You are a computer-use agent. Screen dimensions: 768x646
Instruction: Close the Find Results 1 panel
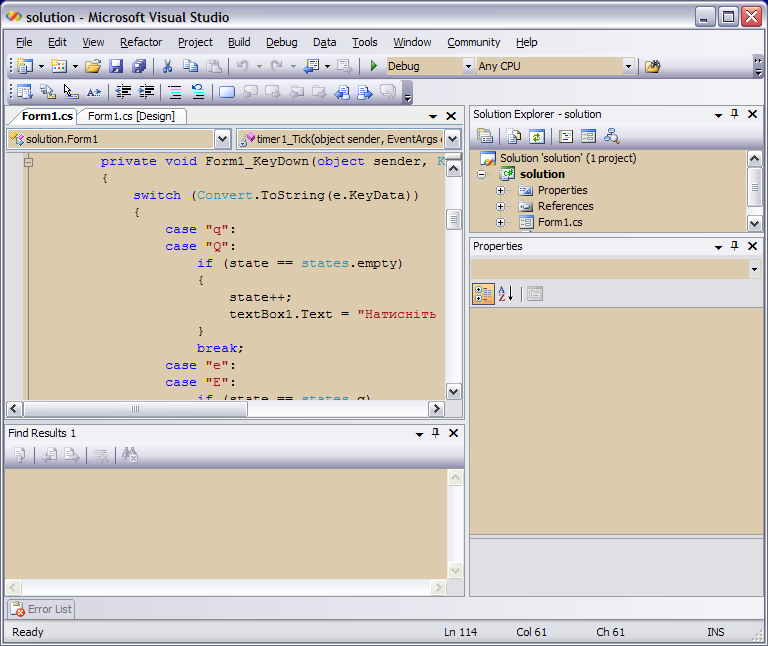click(454, 433)
